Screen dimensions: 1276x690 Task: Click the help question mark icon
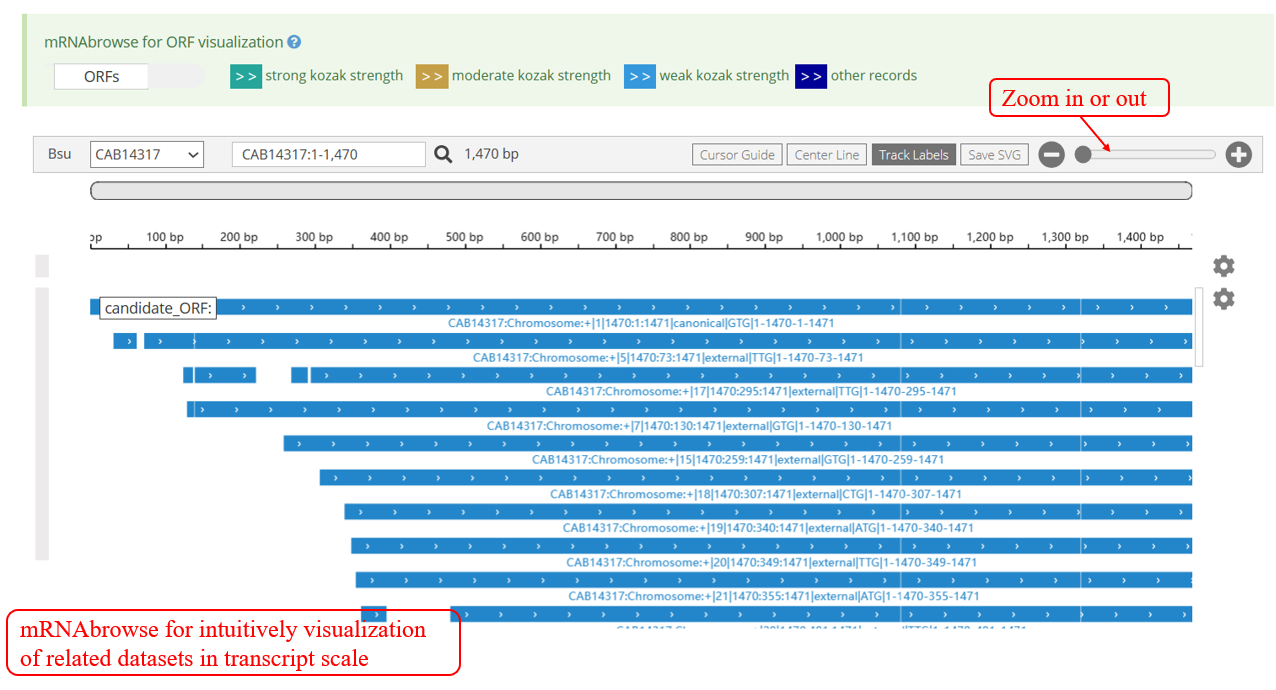point(294,42)
